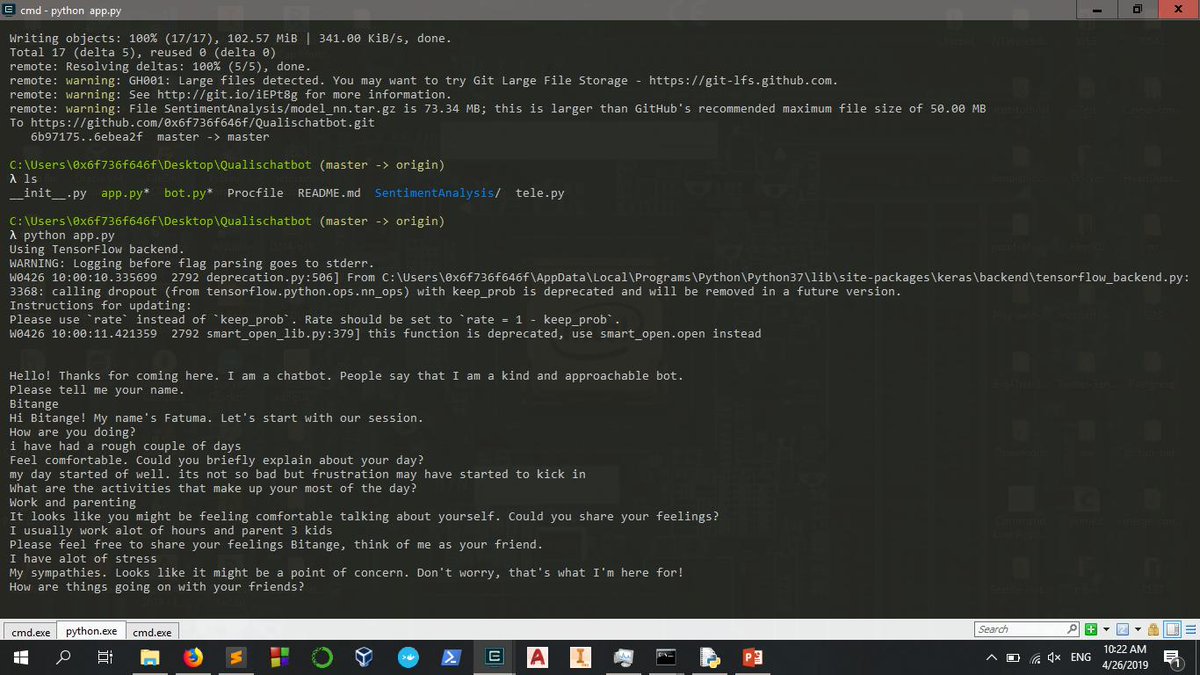Open the dropdown arrow beside the green plus
Viewport: 1200px width, 675px height.
(1106, 630)
